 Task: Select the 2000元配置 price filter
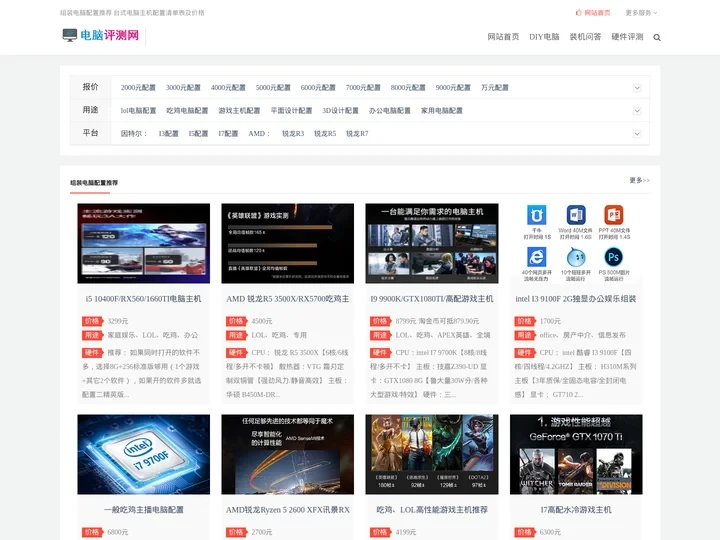[138, 88]
